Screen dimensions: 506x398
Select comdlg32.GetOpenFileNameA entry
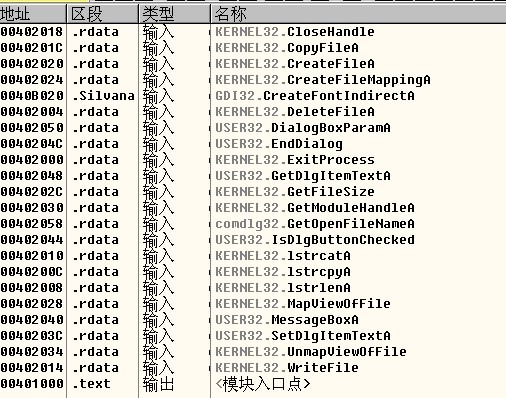pyautogui.click(x=315, y=224)
